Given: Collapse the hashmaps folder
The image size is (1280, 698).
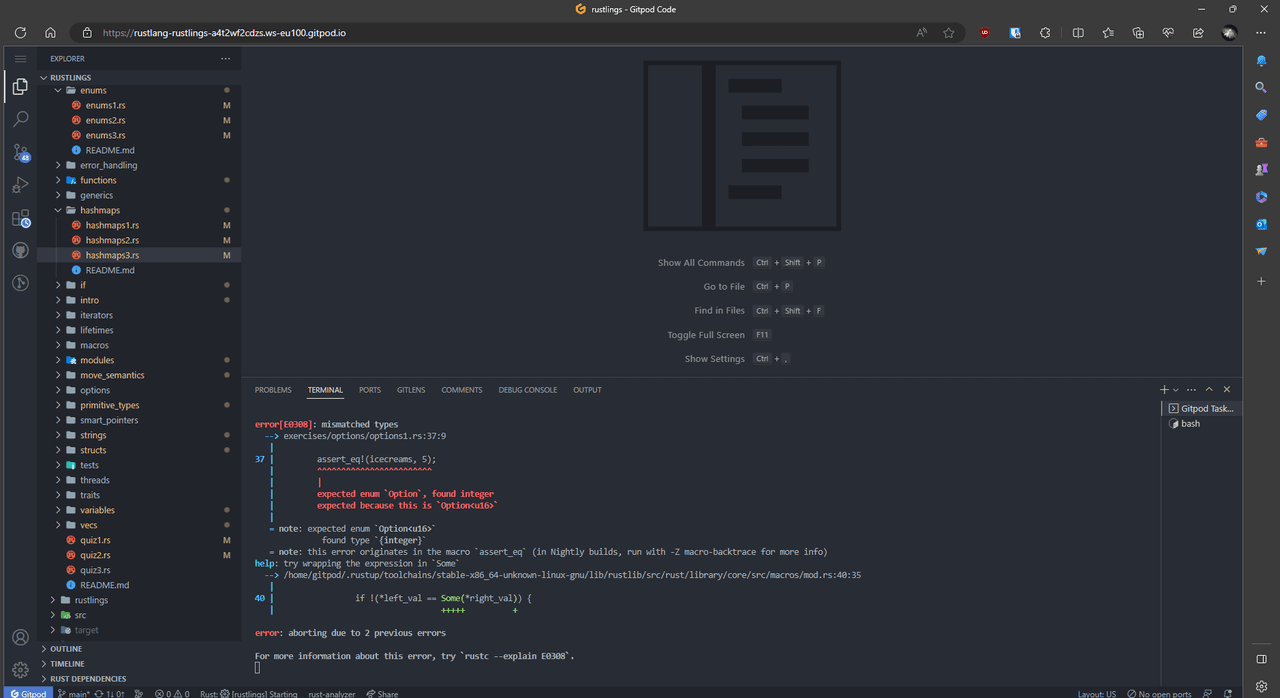Looking at the screenshot, I should (x=58, y=210).
